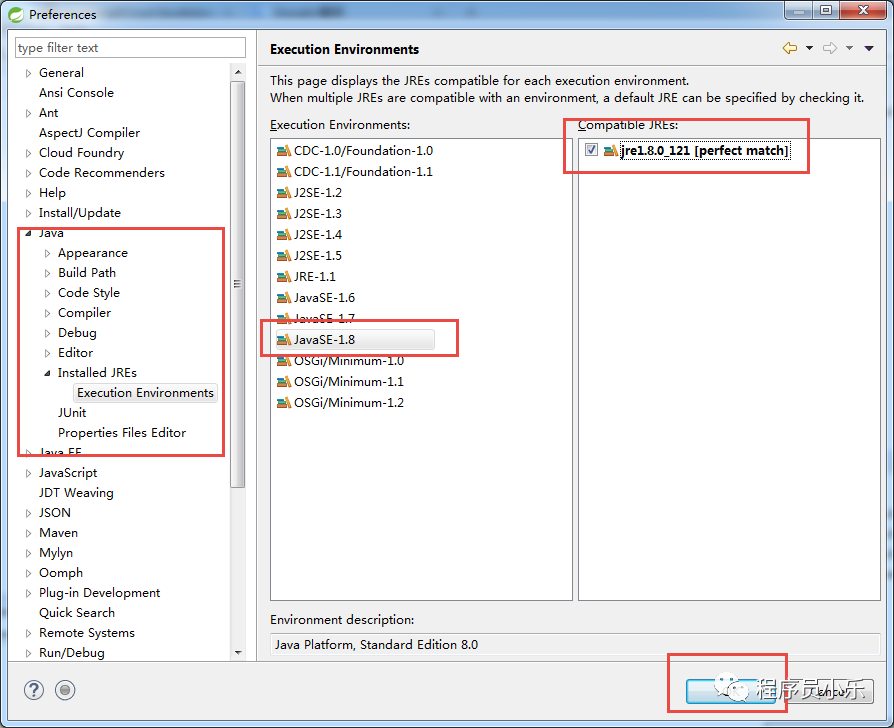Click the Cancel button
The height and width of the screenshot is (728, 894).
(x=830, y=692)
